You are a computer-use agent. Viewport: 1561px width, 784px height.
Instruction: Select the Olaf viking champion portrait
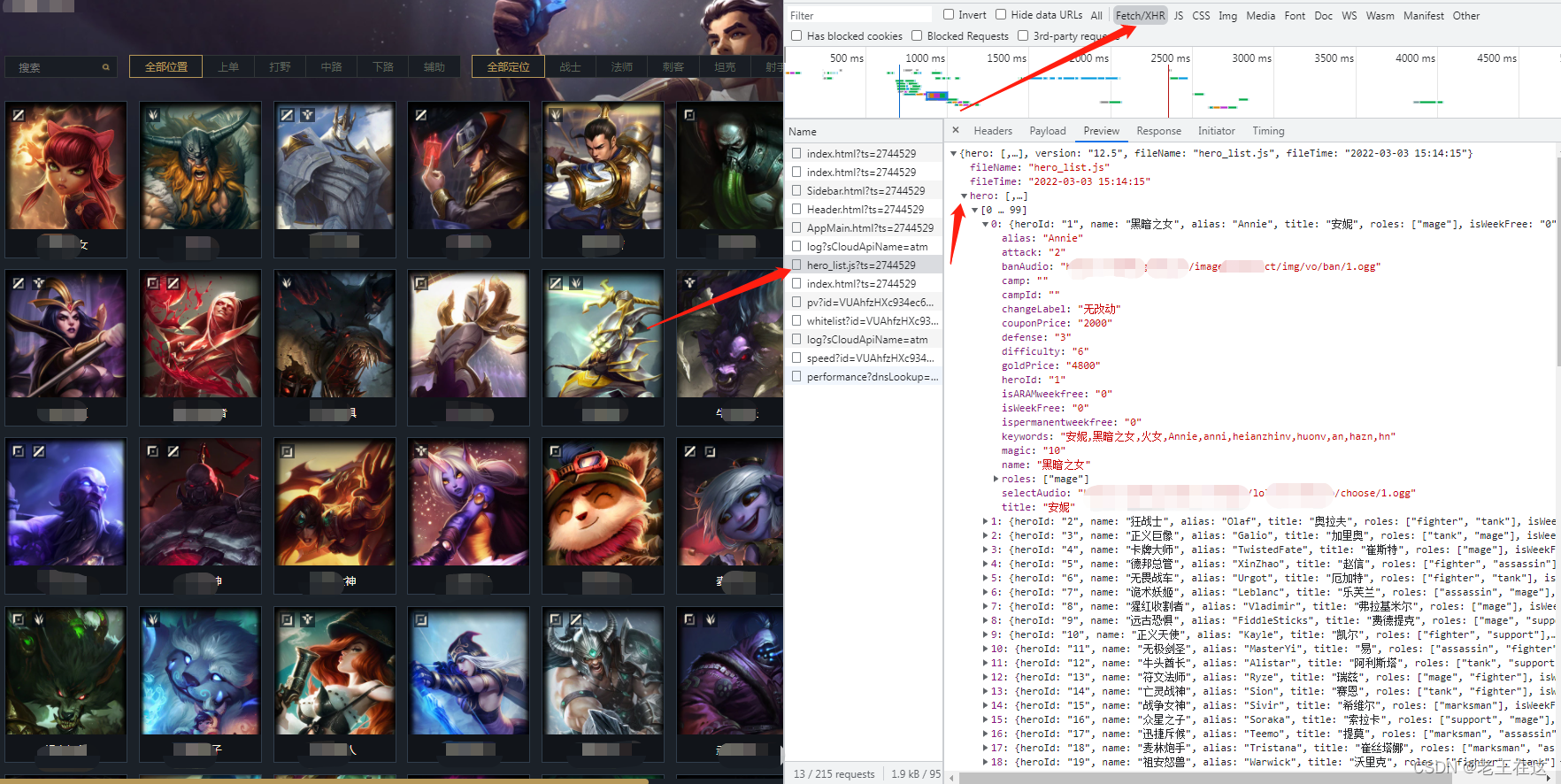point(201,166)
